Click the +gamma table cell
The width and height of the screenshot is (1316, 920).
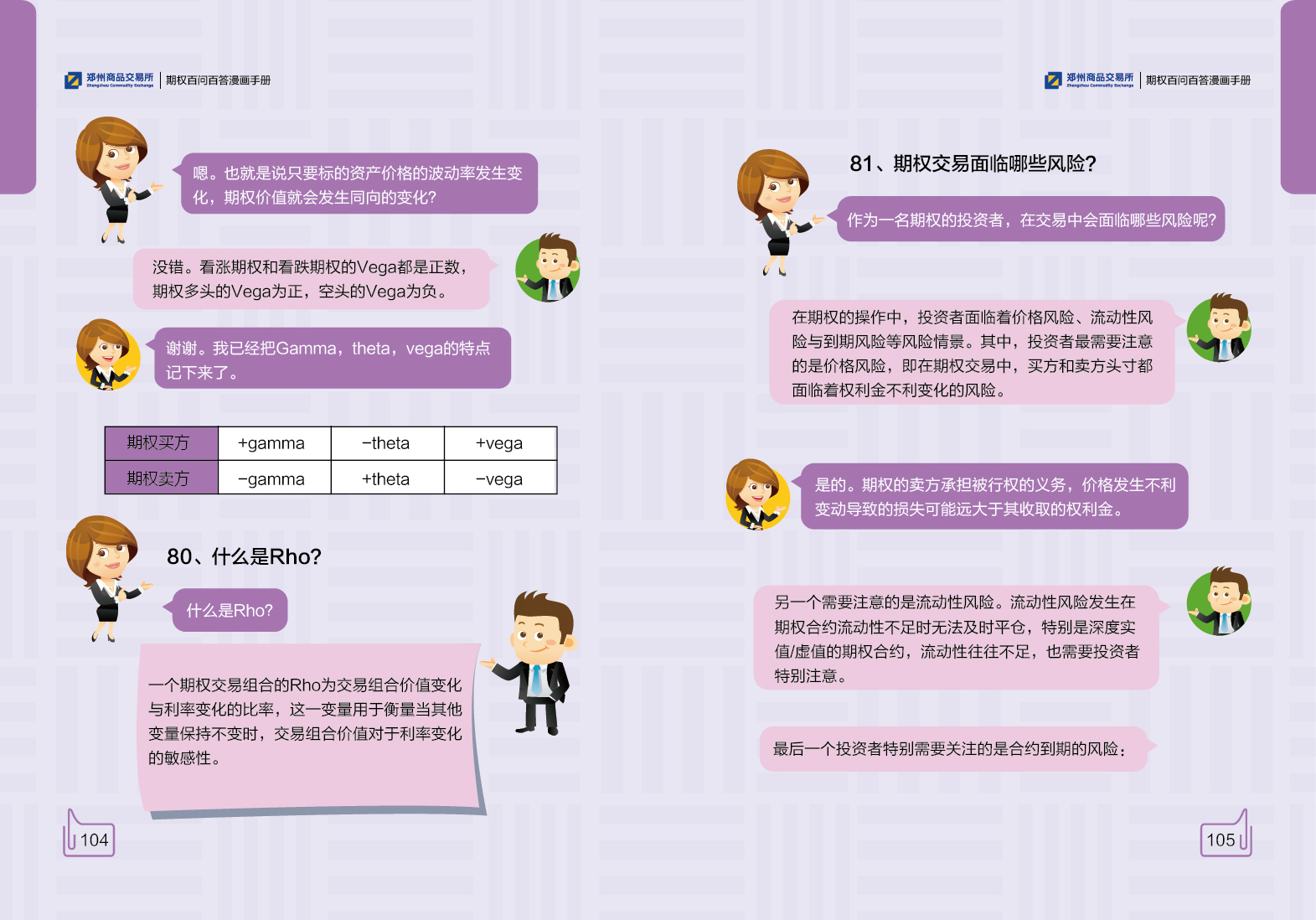tap(273, 443)
